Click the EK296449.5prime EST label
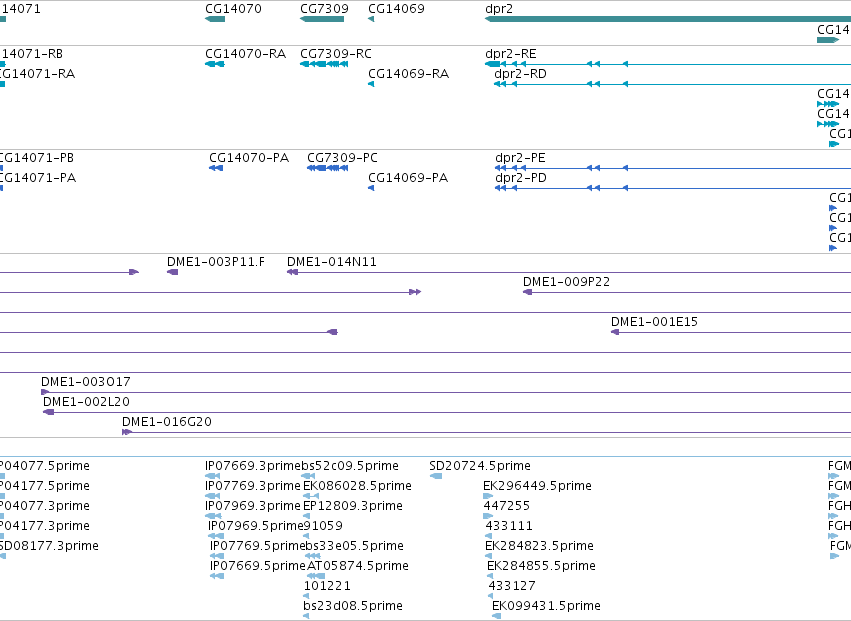This screenshot has width=851, height=621. click(537, 486)
